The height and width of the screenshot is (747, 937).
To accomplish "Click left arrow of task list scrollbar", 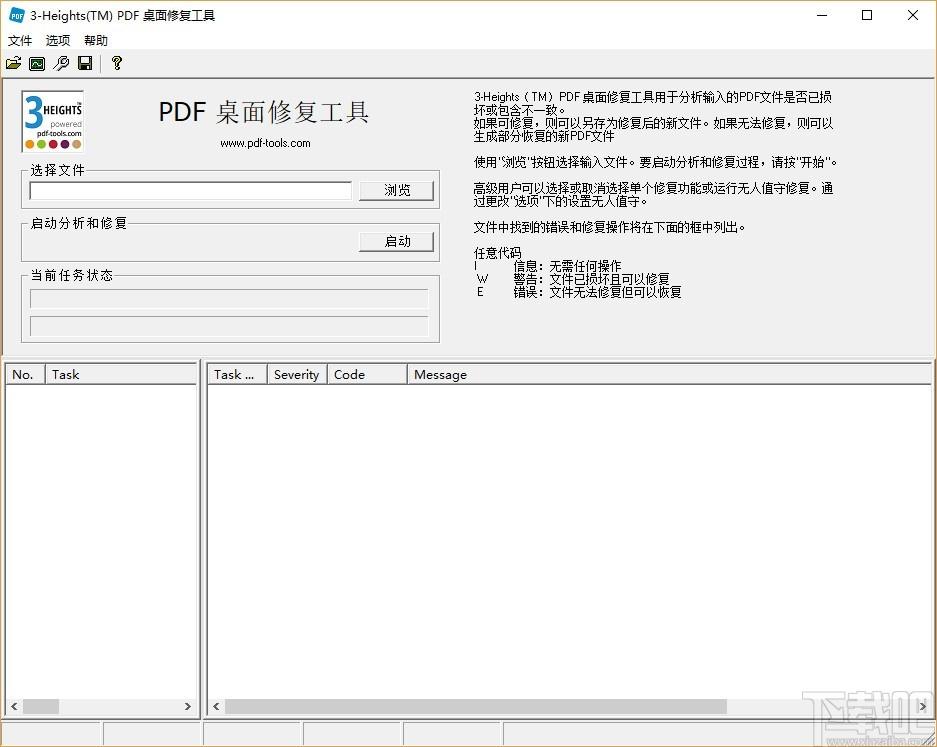I will pos(14,706).
